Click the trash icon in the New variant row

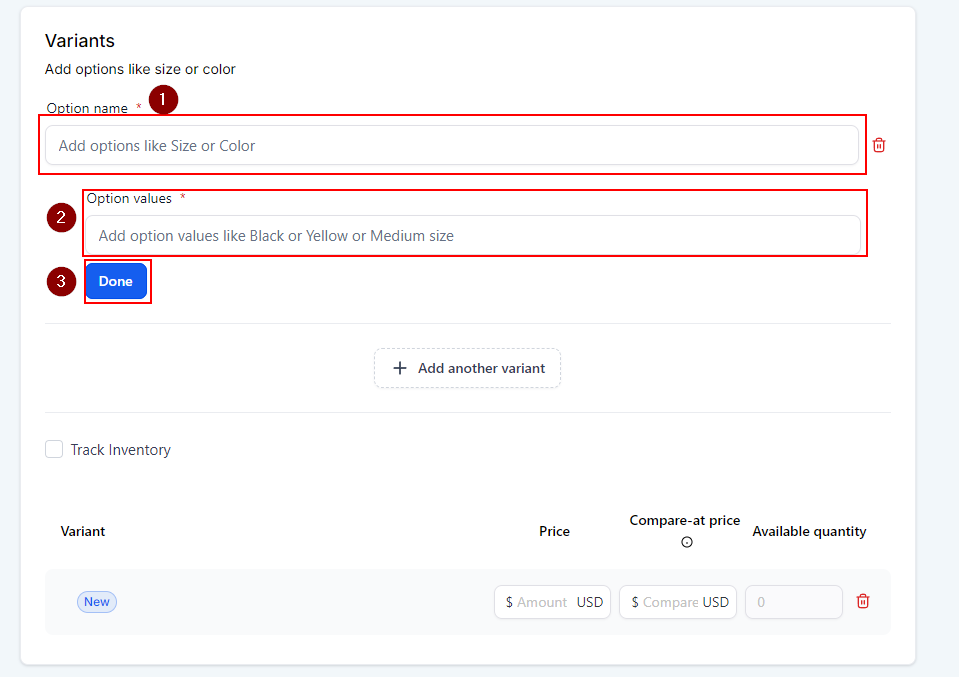click(x=863, y=601)
